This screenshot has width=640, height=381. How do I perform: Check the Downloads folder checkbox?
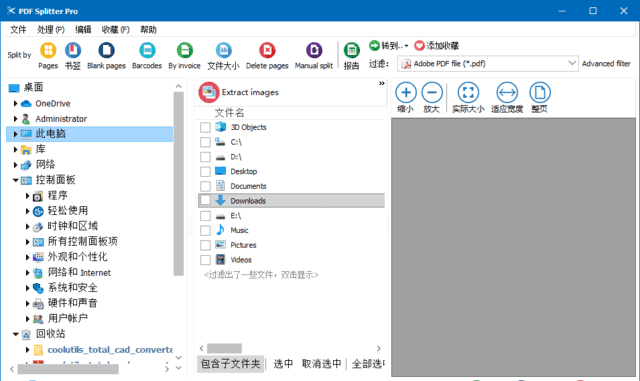point(205,201)
